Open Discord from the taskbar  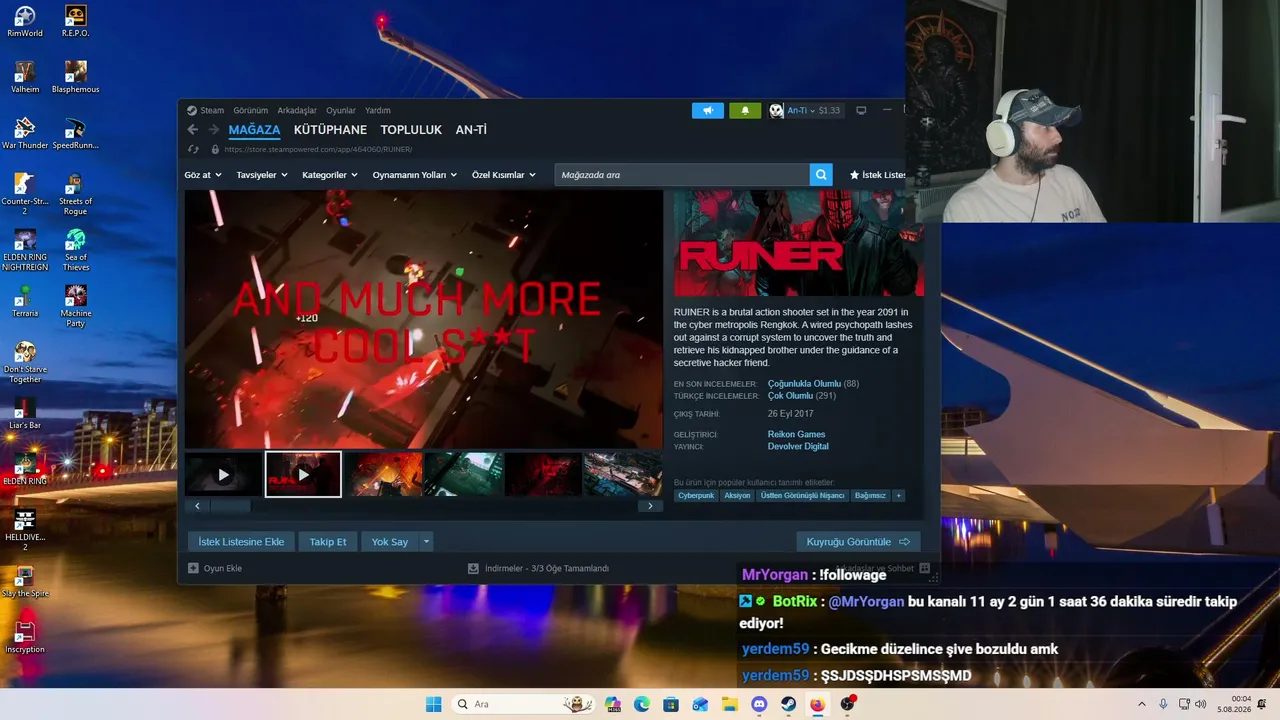pyautogui.click(x=759, y=704)
